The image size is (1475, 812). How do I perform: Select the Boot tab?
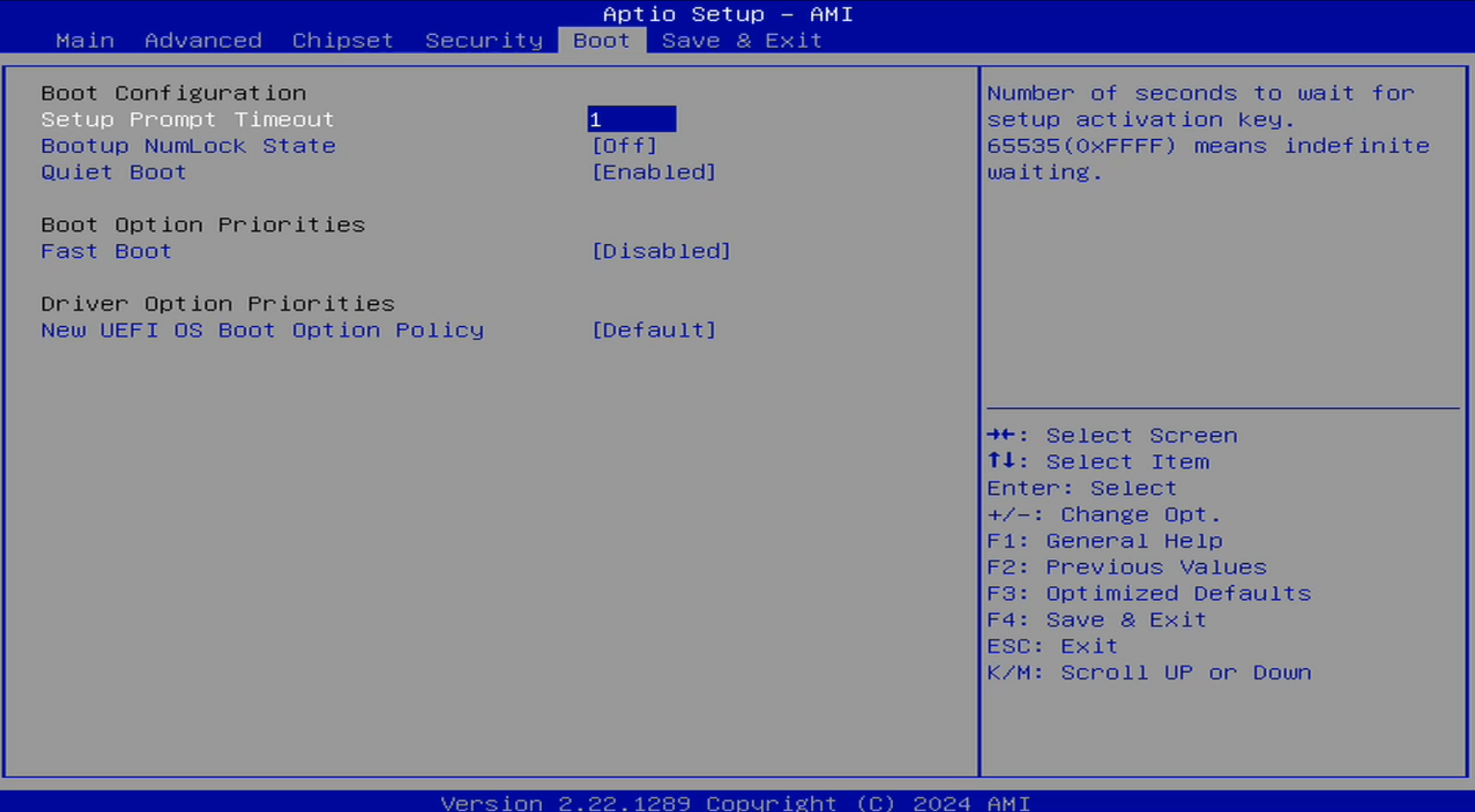602,41
